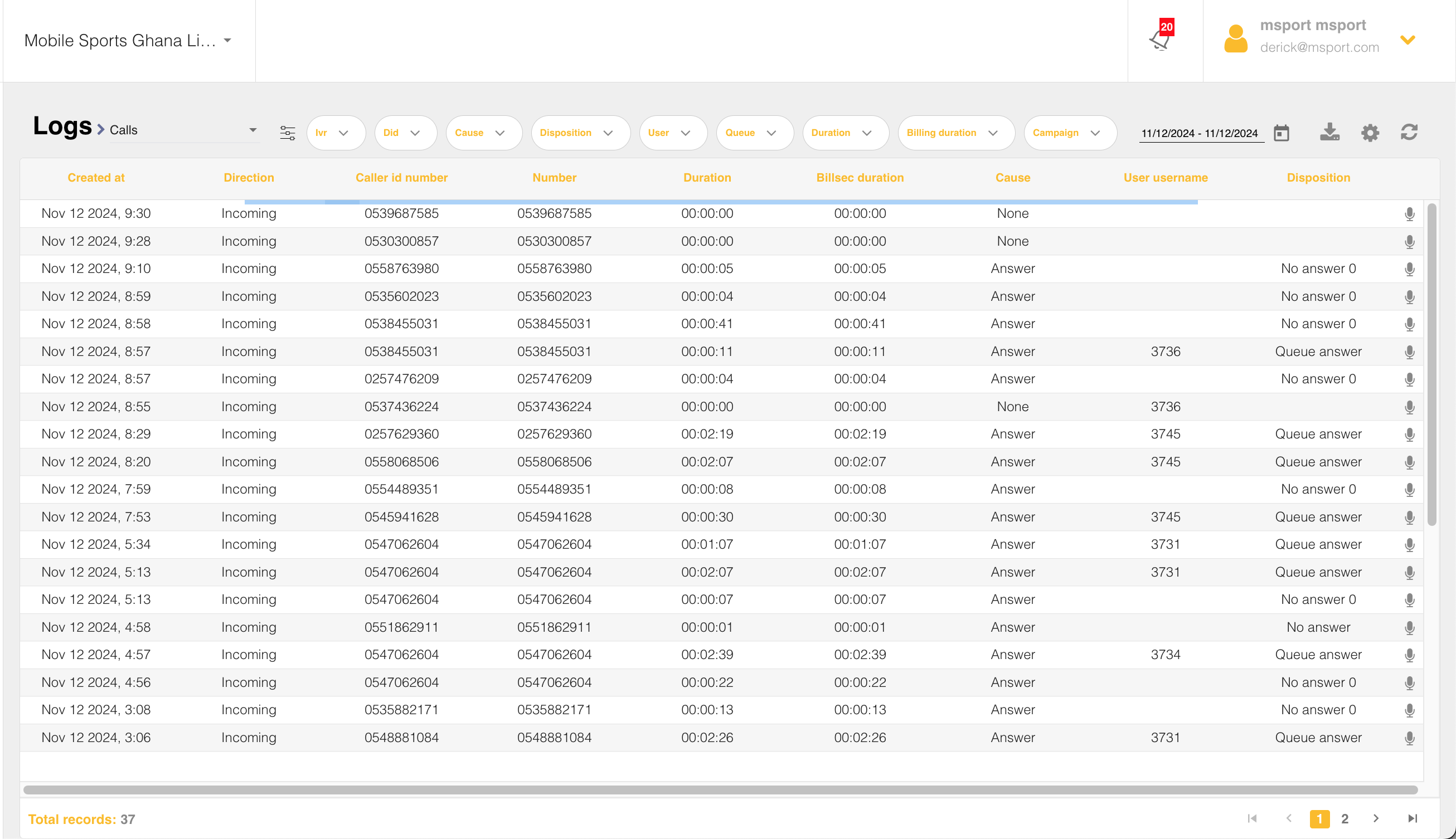Play recording for 0257476209 call at 8:57

click(x=1409, y=379)
